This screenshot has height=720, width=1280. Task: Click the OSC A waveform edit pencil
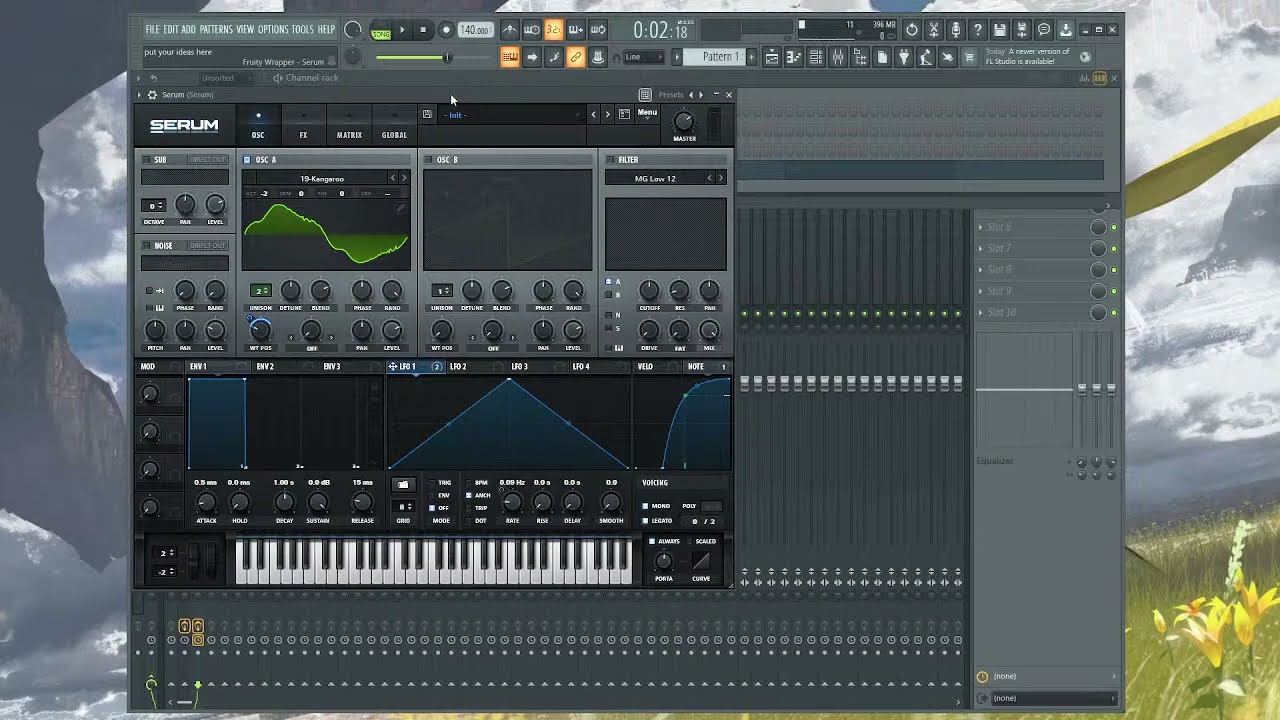click(401, 209)
